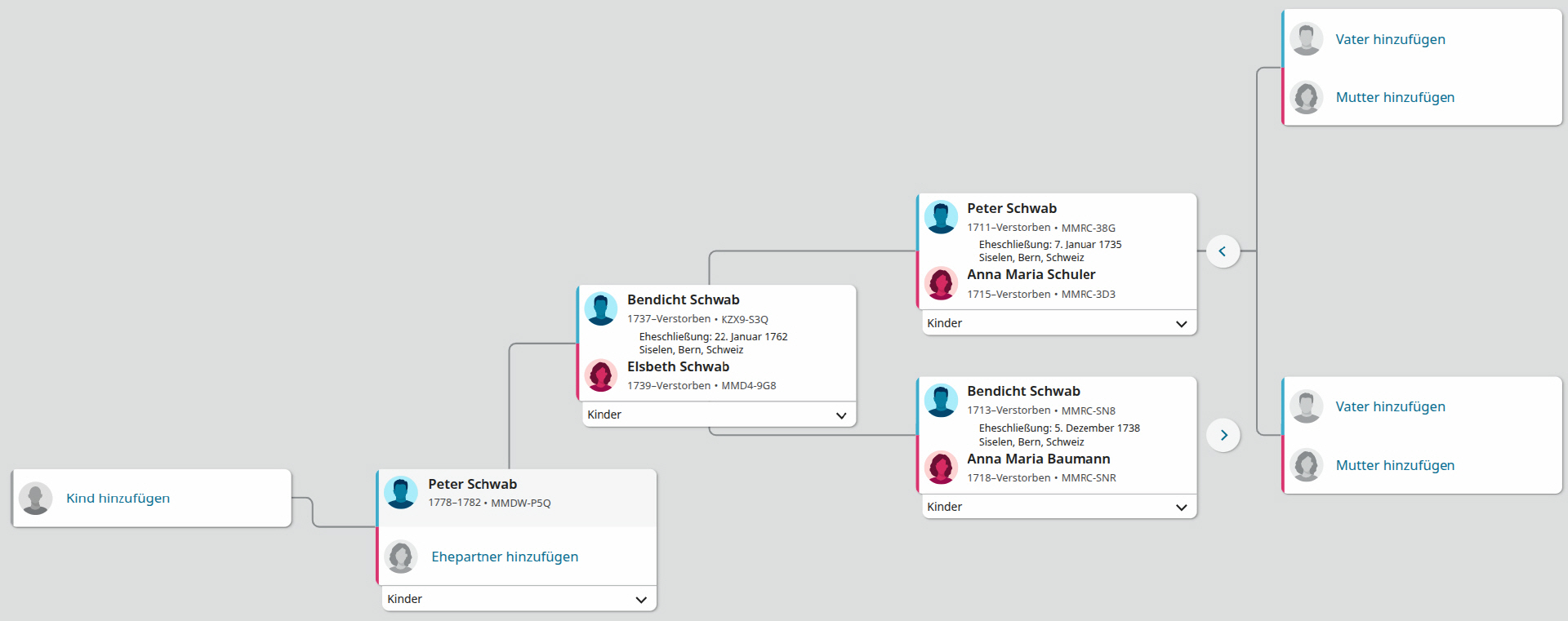Collapse ancestors with left chevron beside Peter Schwab
Screen dimensions: 1568x621
[1223, 251]
